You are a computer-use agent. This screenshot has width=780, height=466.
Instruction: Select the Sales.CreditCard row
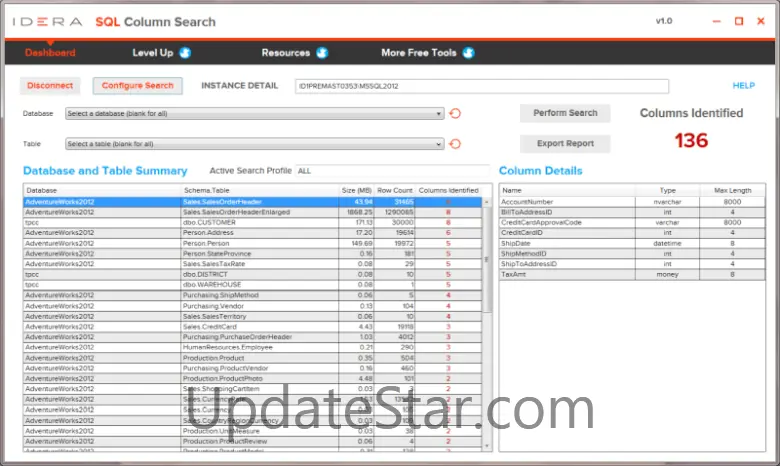point(253,327)
